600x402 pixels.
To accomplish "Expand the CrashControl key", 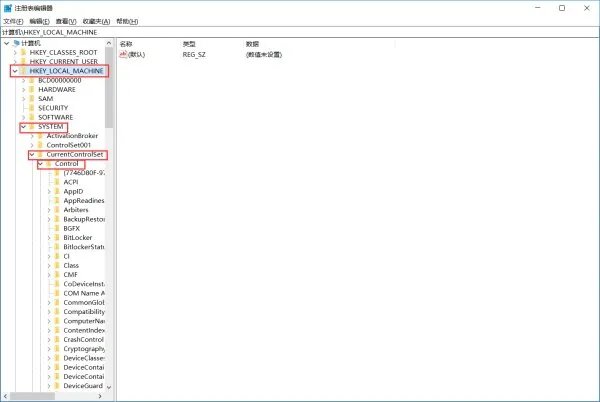I will tap(49, 340).
